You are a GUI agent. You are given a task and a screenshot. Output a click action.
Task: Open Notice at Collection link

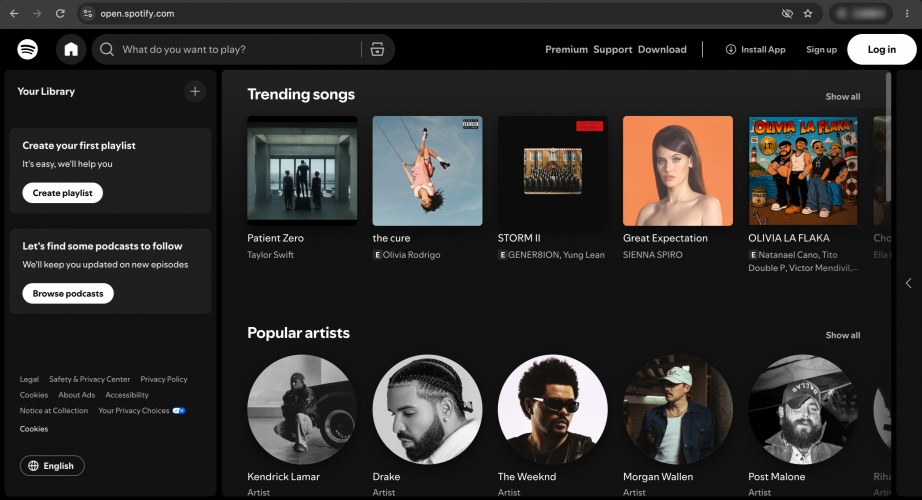[54, 411]
